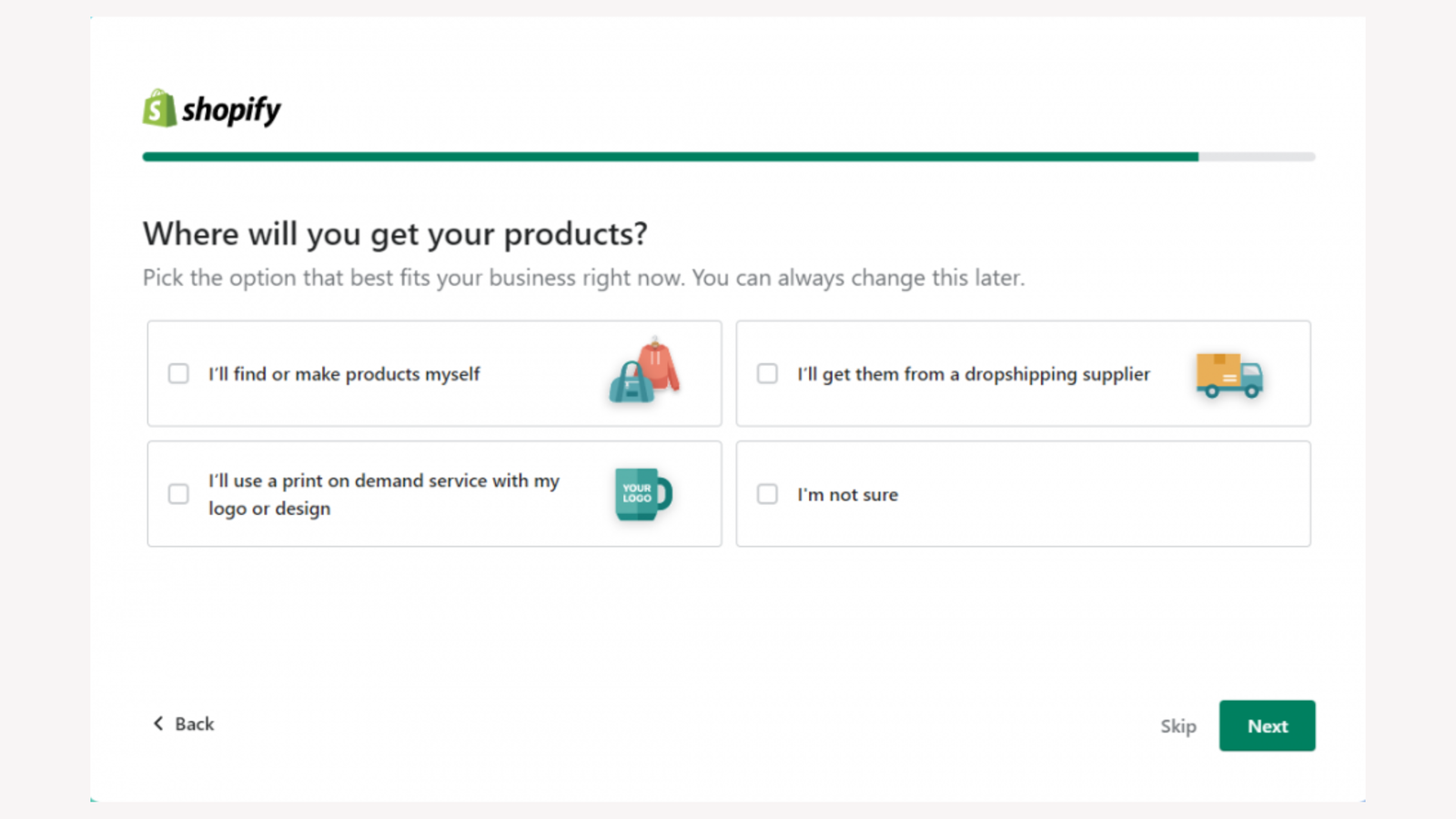
Task: Click the shopify wordmark text
Action: [231, 110]
